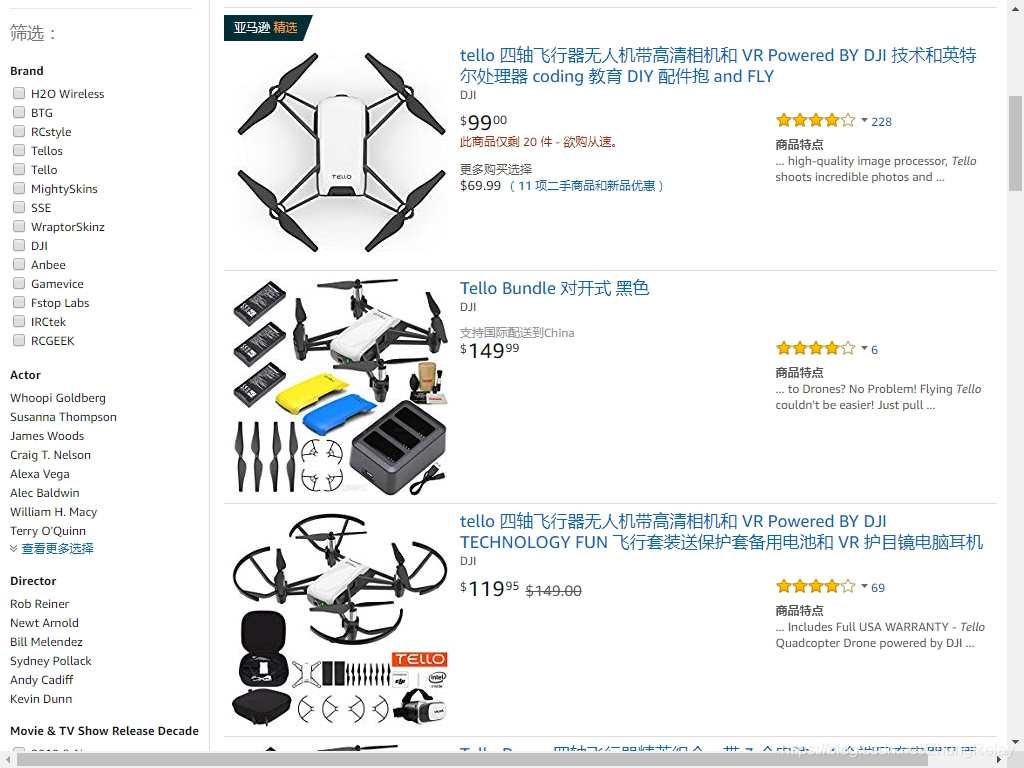This screenshot has width=1024, height=768.
Task: Open the white Tello drone product image
Action: tap(341, 152)
